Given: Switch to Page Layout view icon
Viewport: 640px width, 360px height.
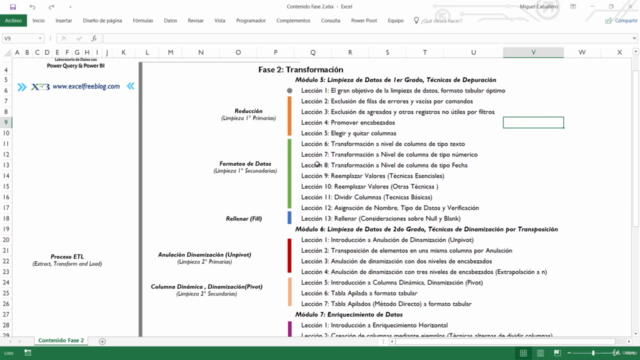Looking at the screenshot, I should pos(540,353).
